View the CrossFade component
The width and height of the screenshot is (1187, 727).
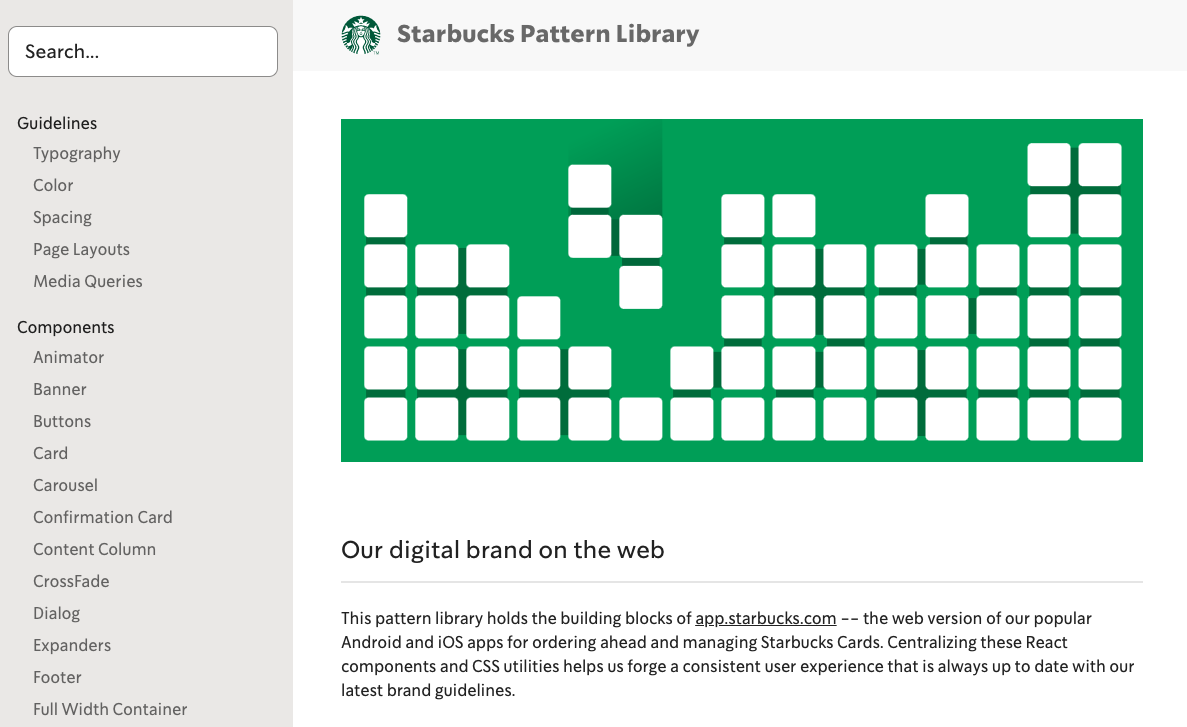pyautogui.click(x=71, y=581)
